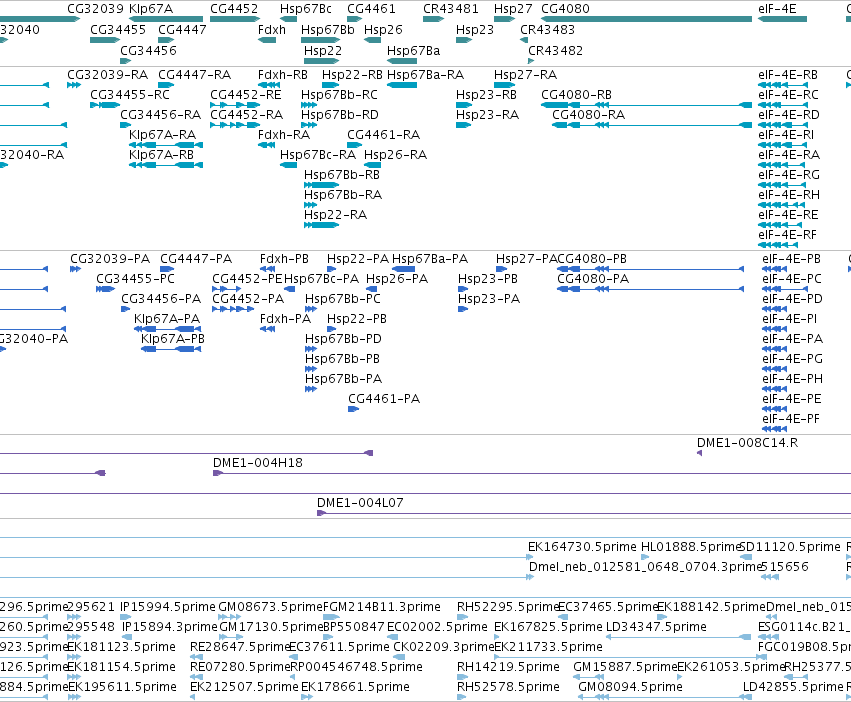The image size is (851, 702).
Task: Click the Hsp27 gene label
Action: 513,9
